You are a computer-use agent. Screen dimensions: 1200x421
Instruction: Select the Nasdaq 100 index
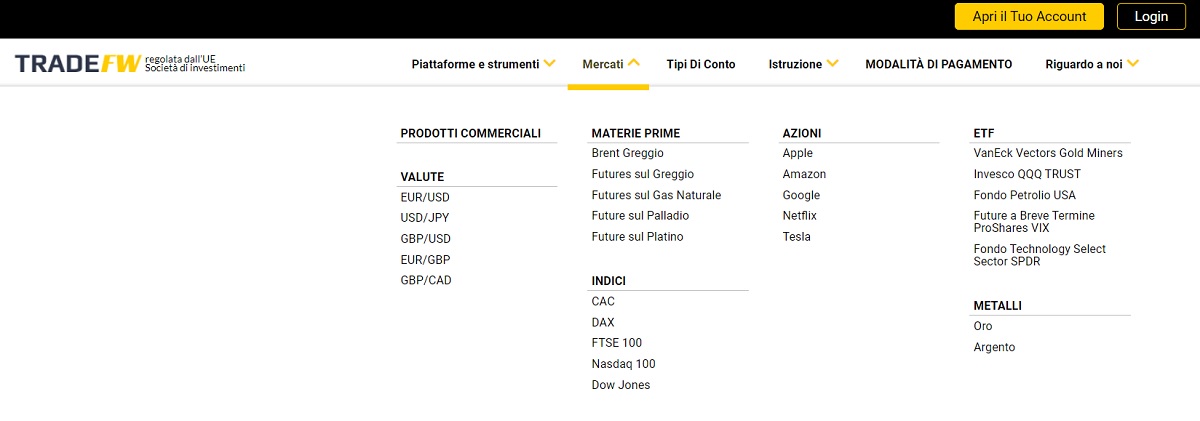pyautogui.click(x=623, y=365)
